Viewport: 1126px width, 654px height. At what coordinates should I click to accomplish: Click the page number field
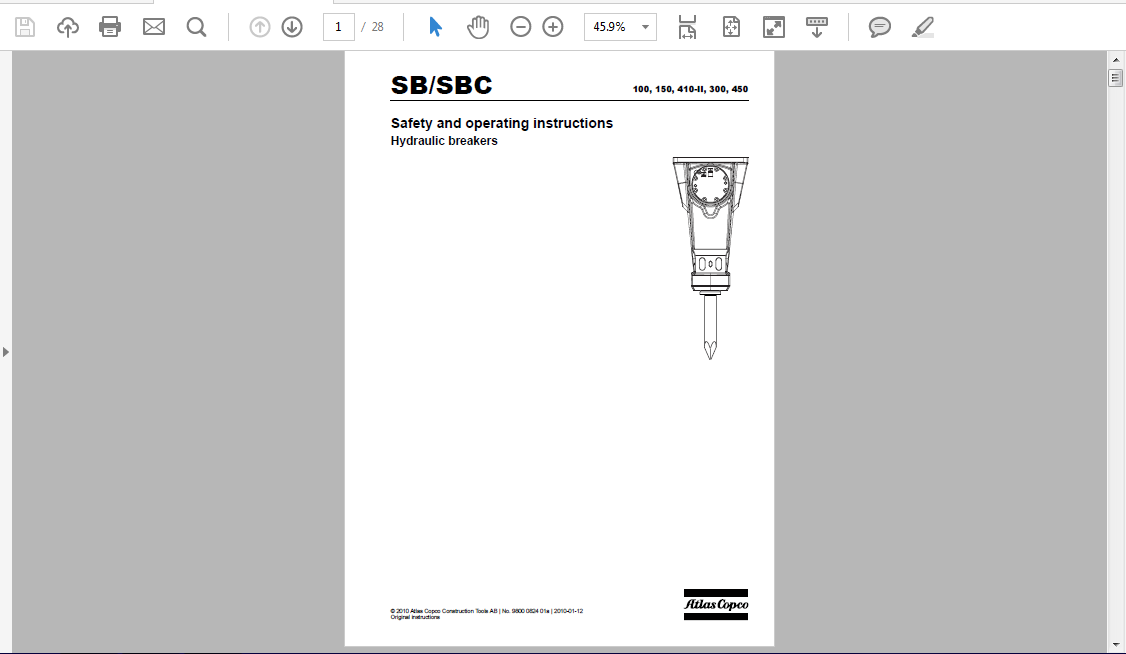pyautogui.click(x=338, y=27)
